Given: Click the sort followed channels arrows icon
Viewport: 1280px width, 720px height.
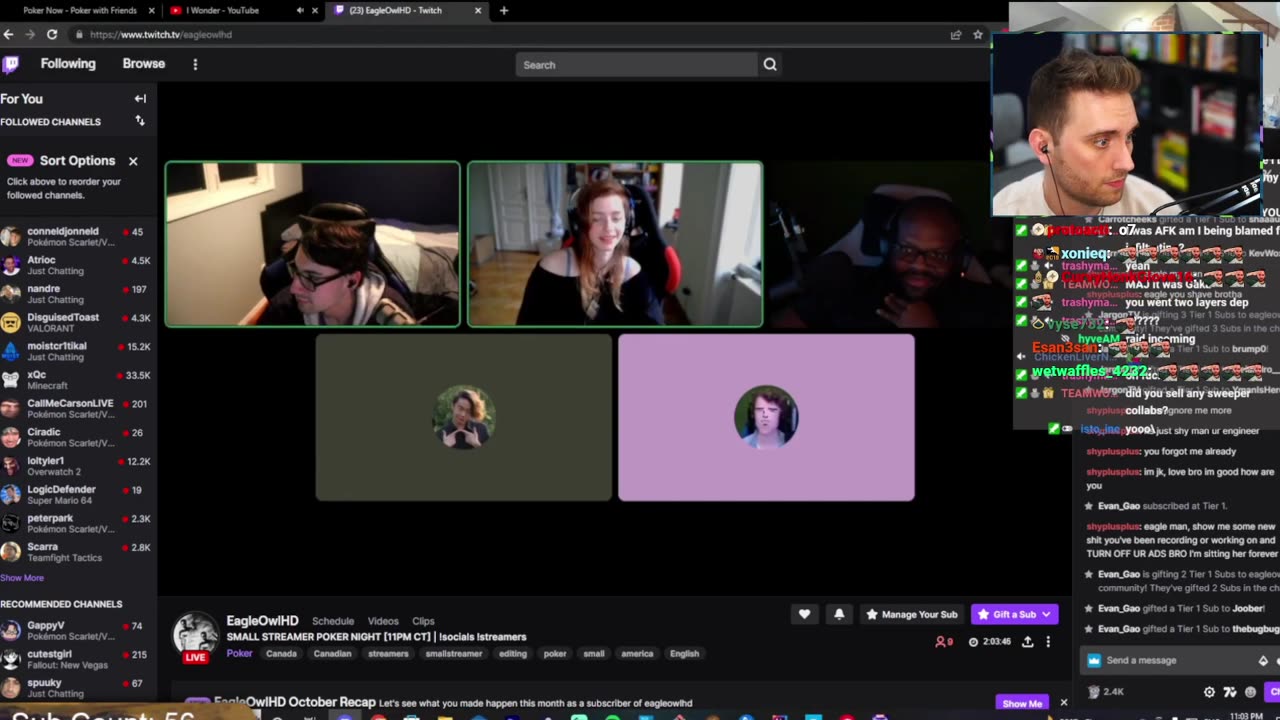Looking at the screenshot, I should pyautogui.click(x=140, y=121).
